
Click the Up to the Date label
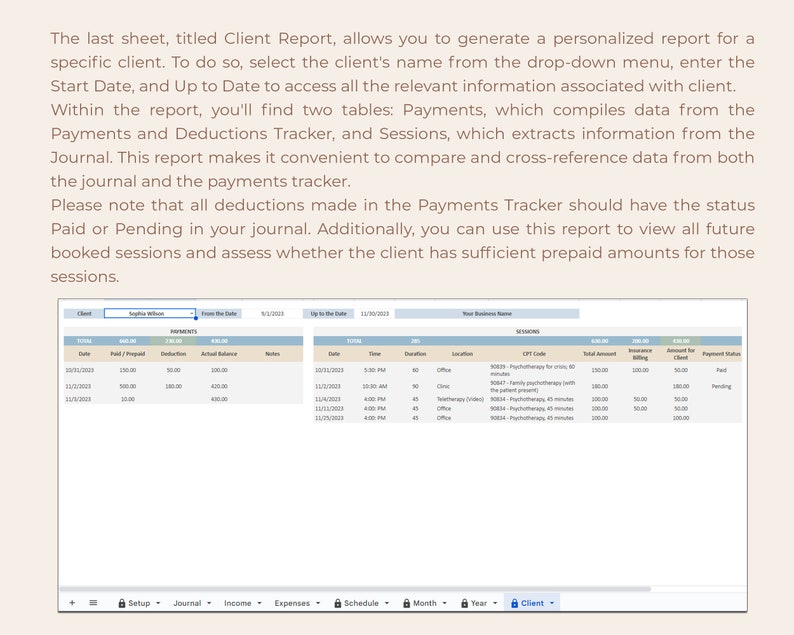[329, 314]
